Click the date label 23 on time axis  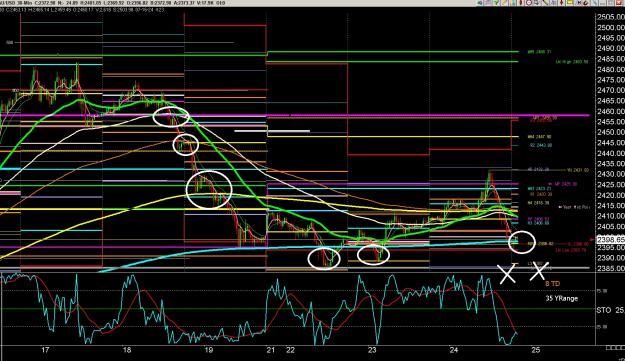point(372,350)
